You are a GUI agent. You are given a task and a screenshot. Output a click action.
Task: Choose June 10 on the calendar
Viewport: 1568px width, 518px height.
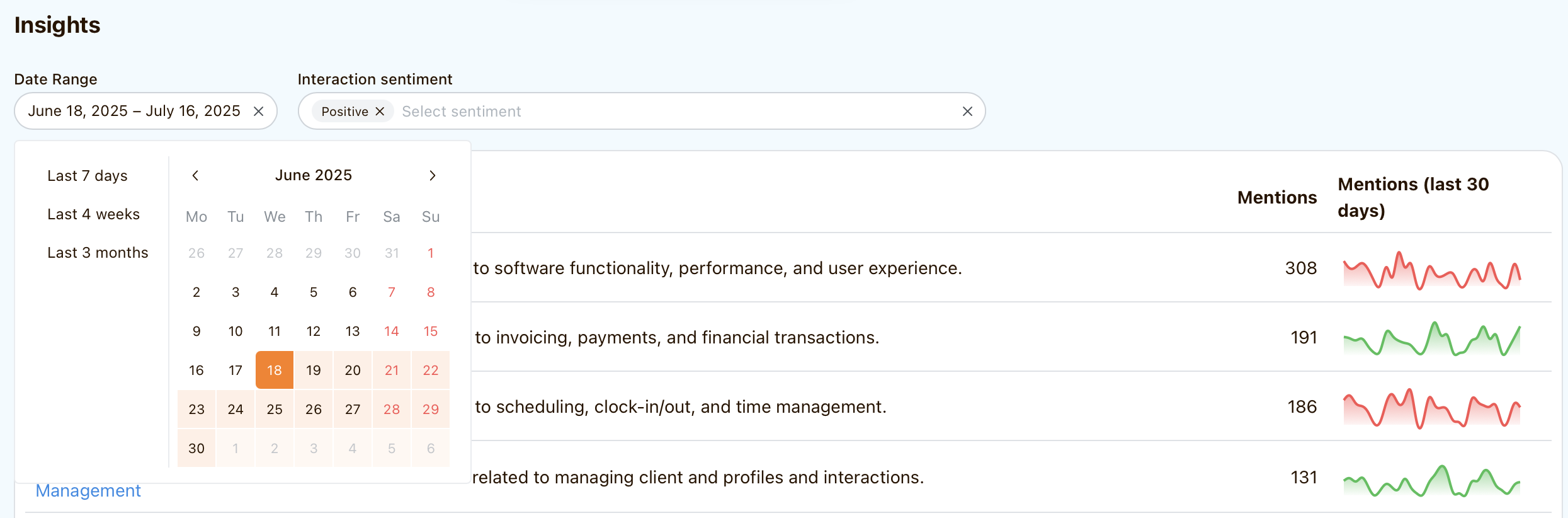(236, 331)
